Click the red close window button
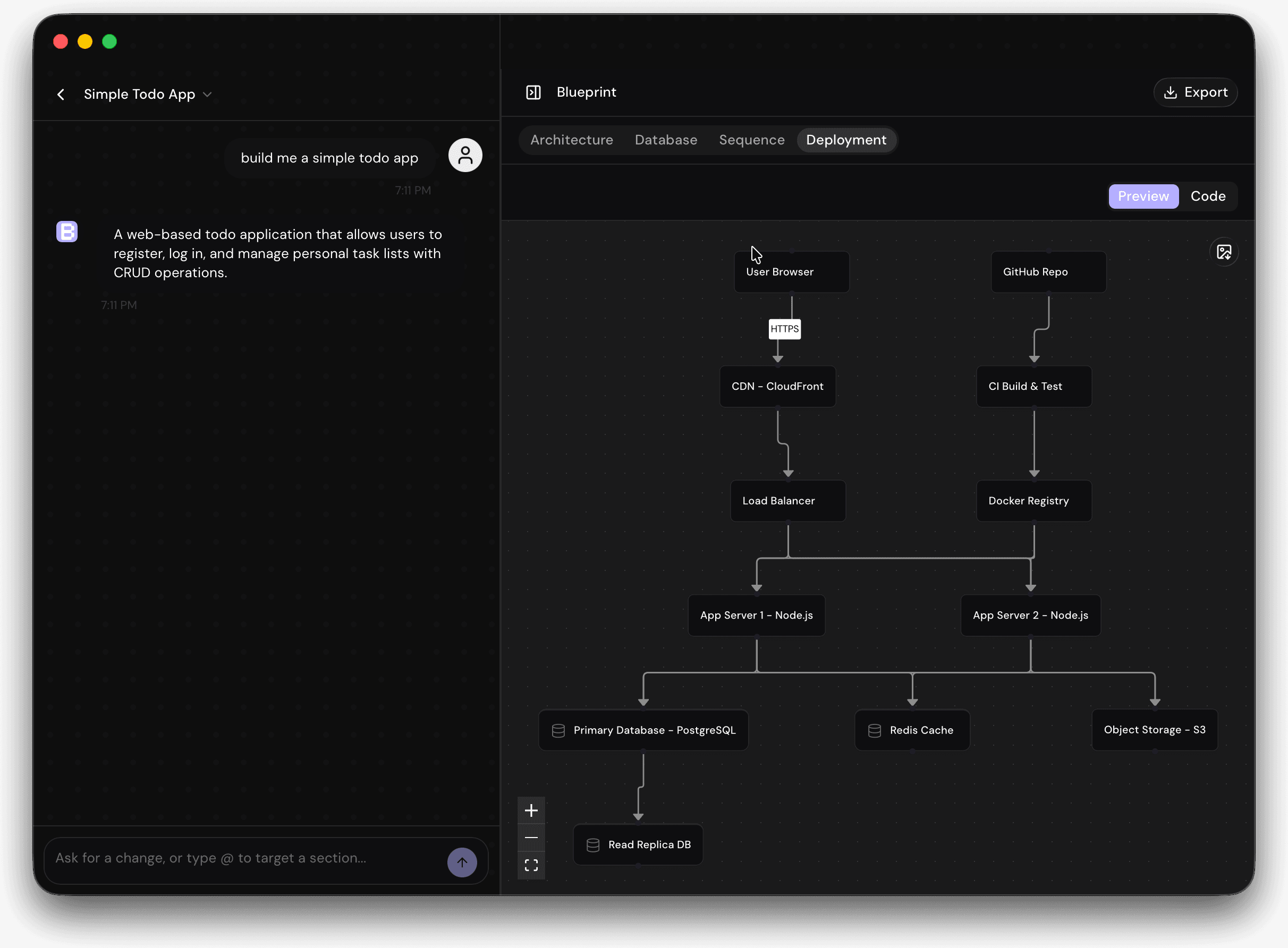 (60, 41)
